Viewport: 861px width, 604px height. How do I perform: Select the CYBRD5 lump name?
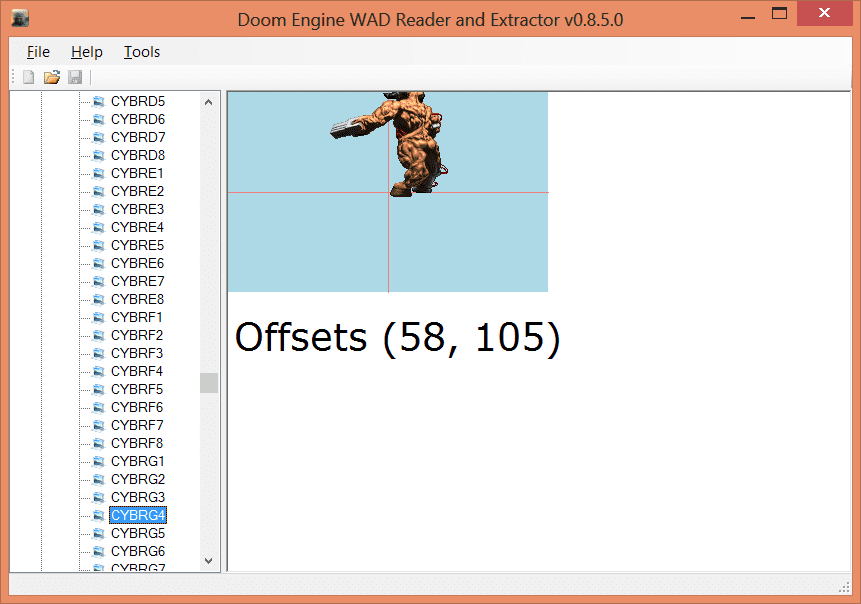(138, 101)
